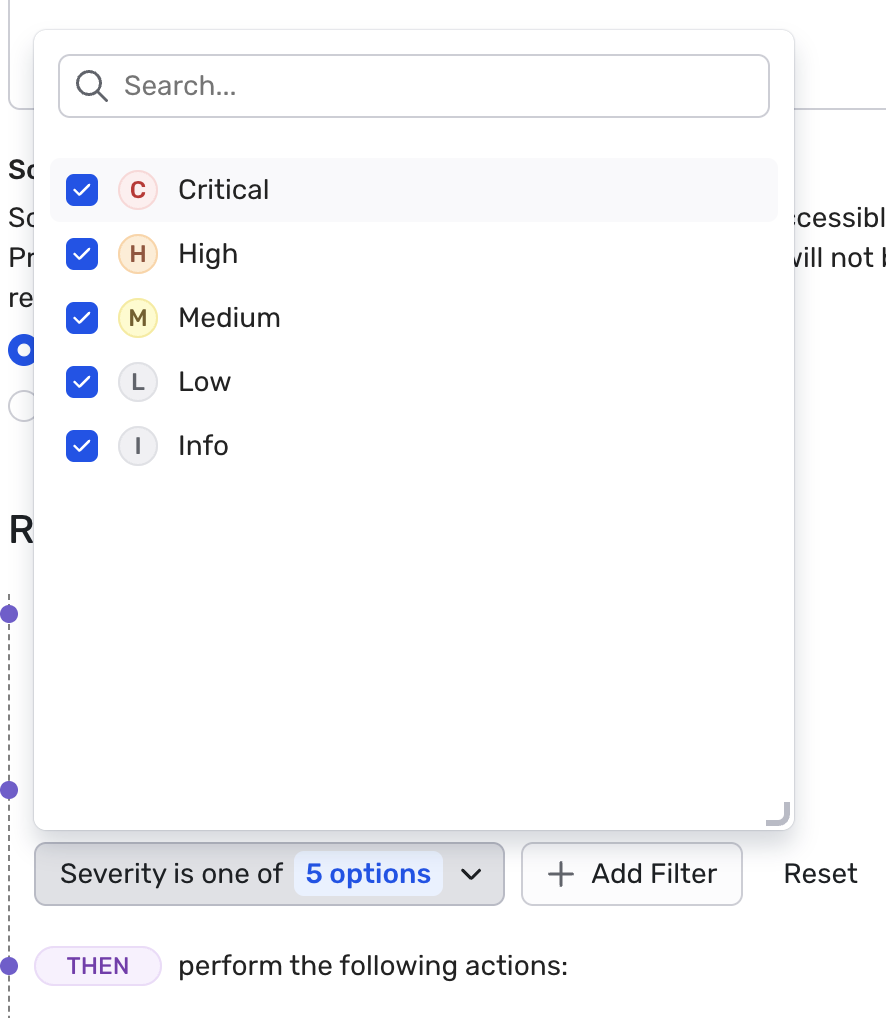Click the yellow M Medium severity badge
Viewport: 886px width, 1018px height.
(x=138, y=318)
